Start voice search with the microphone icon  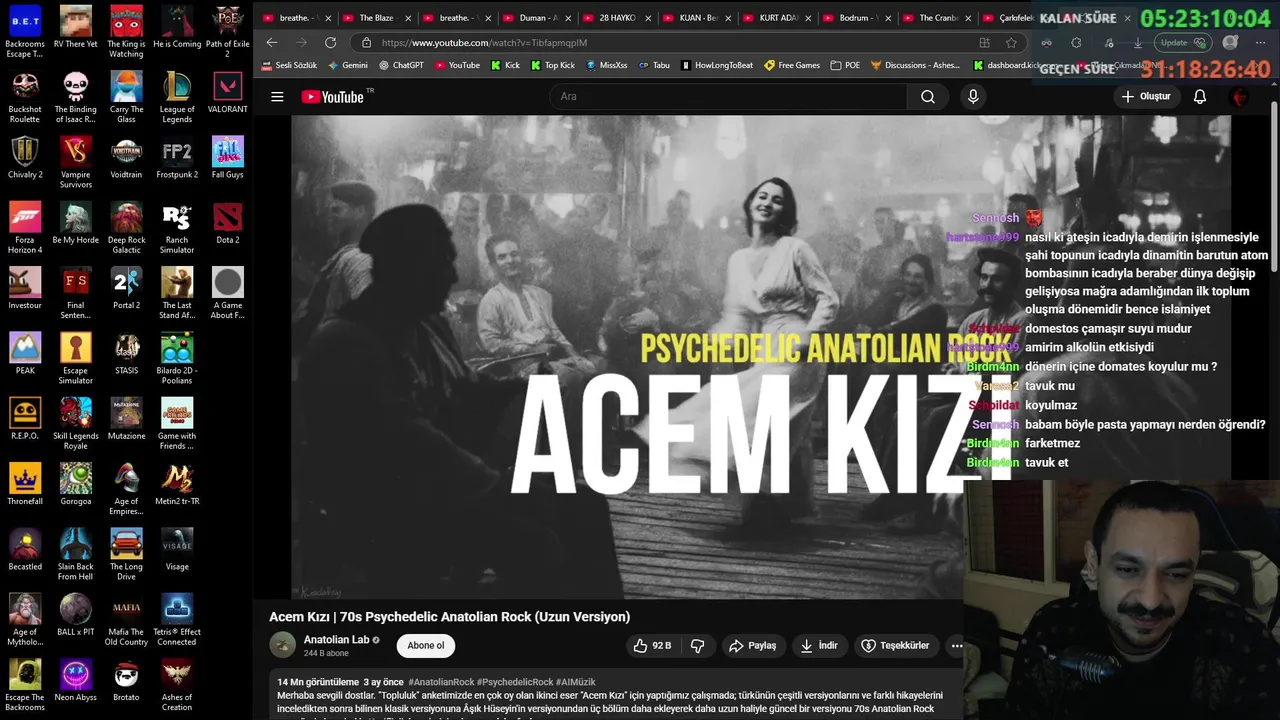pyautogui.click(x=973, y=97)
